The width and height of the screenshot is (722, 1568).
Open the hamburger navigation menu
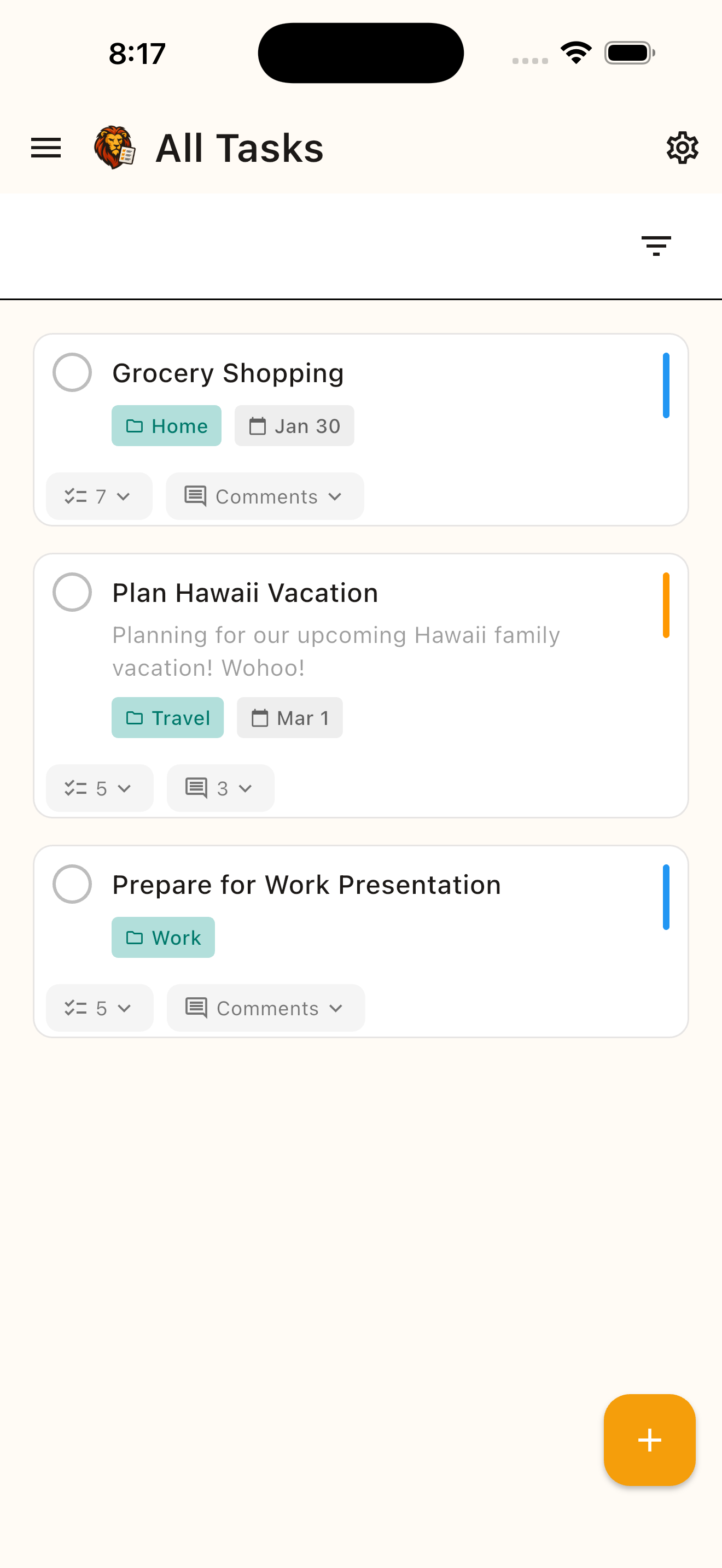(45, 147)
